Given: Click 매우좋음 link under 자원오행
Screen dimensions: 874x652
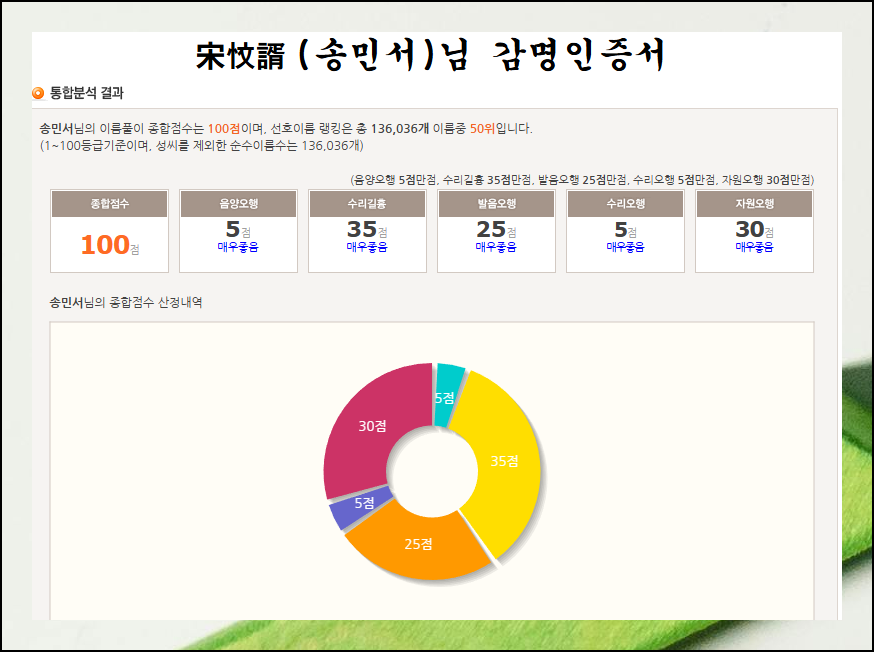Looking at the screenshot, I should (754, 247).
